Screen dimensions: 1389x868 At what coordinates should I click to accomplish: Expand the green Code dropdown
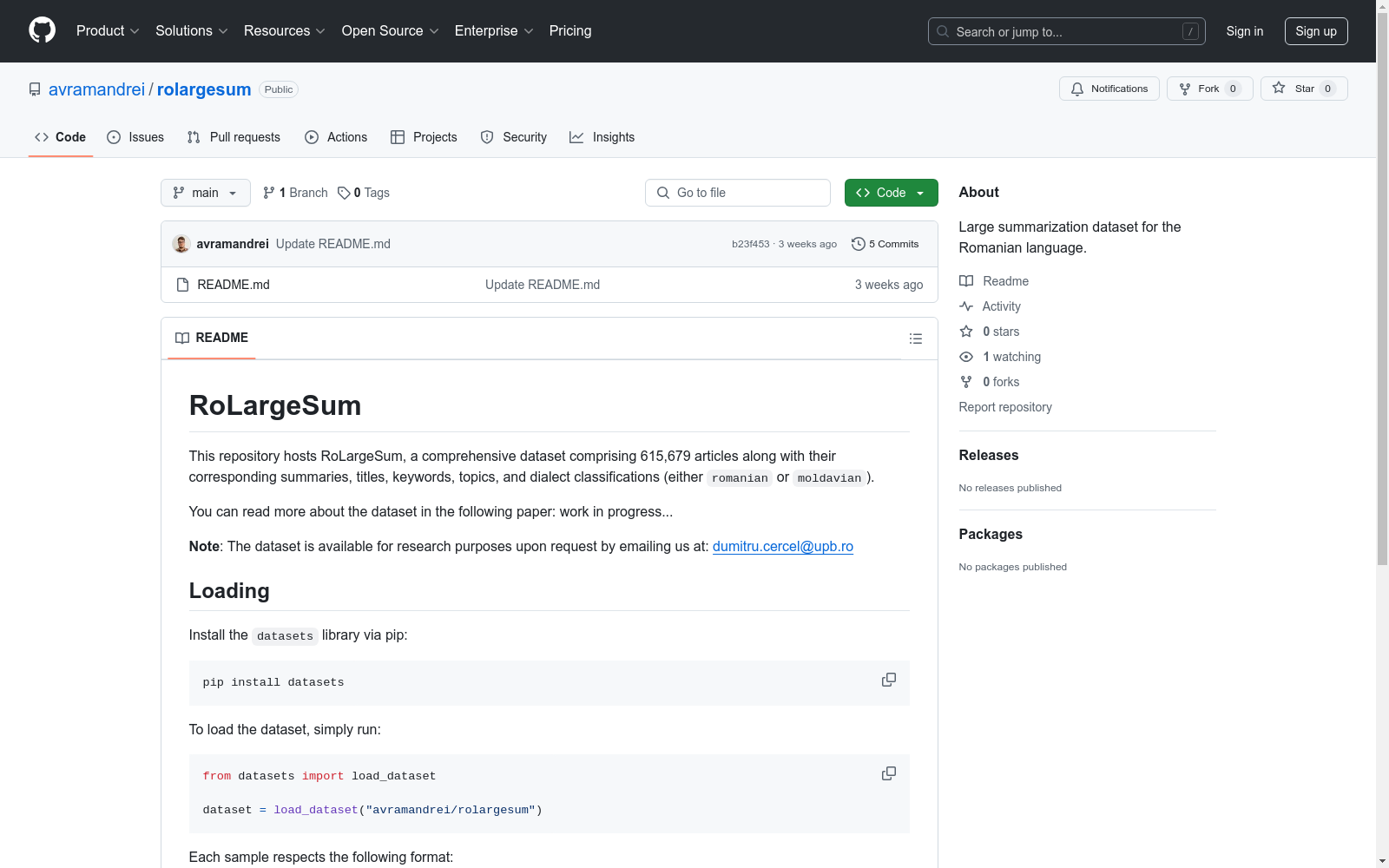891,193
